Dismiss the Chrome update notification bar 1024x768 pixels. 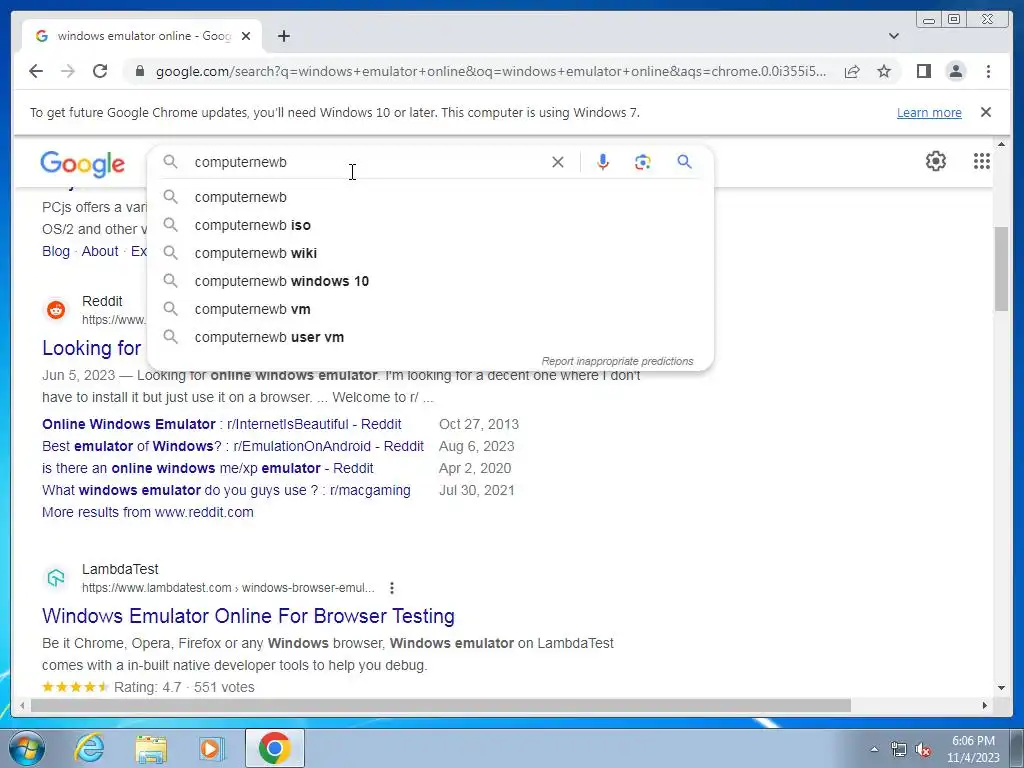pos(985,112)
